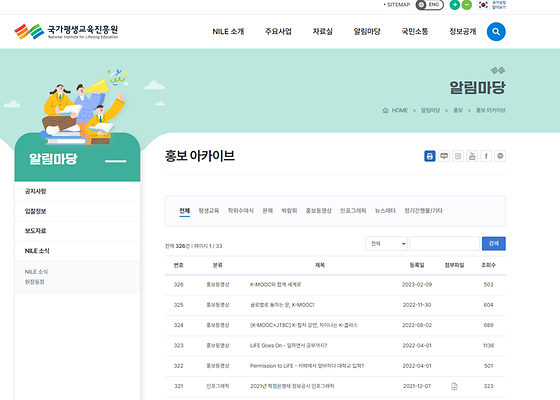560x400 pixels.
Task: Open the 국민소통 main menu
Action: [415, 31]
